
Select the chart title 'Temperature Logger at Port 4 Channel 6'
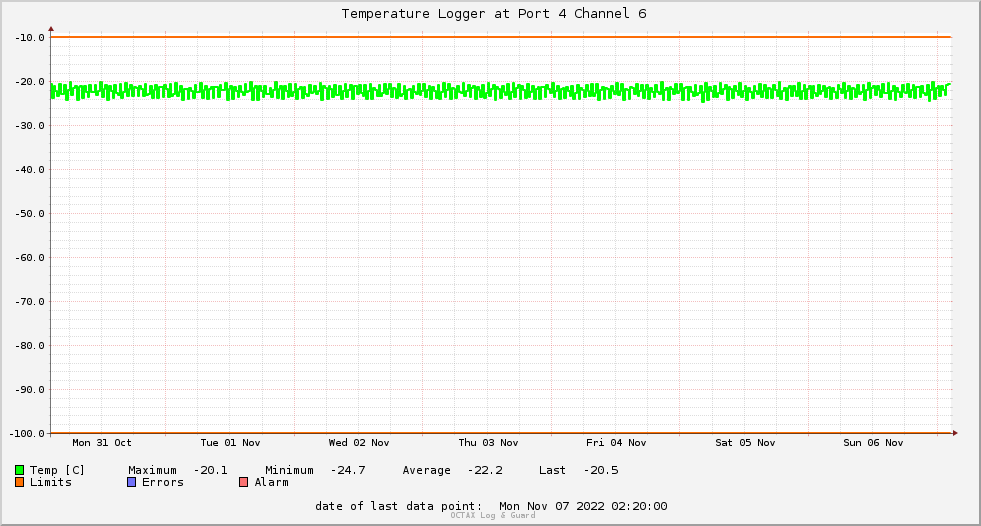pos(494,14)
